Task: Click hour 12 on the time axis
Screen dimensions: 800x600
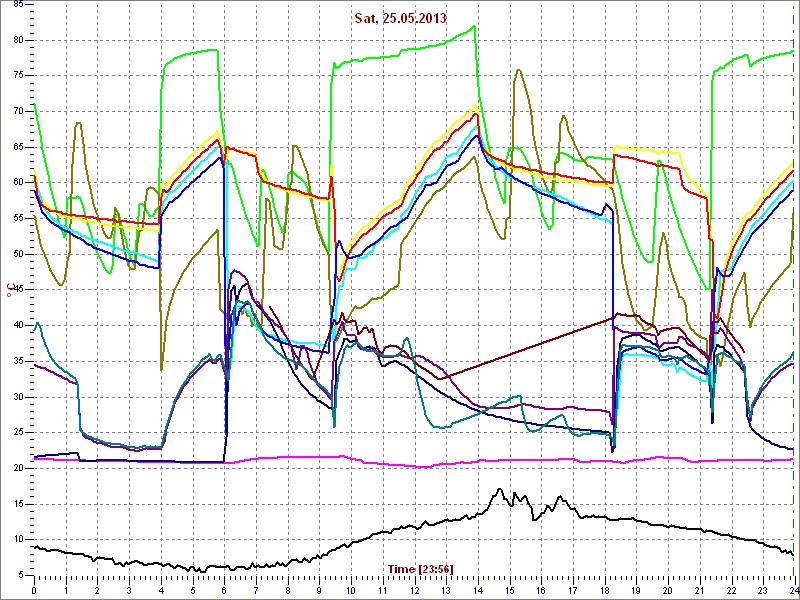Action: [x=414, y=590]
